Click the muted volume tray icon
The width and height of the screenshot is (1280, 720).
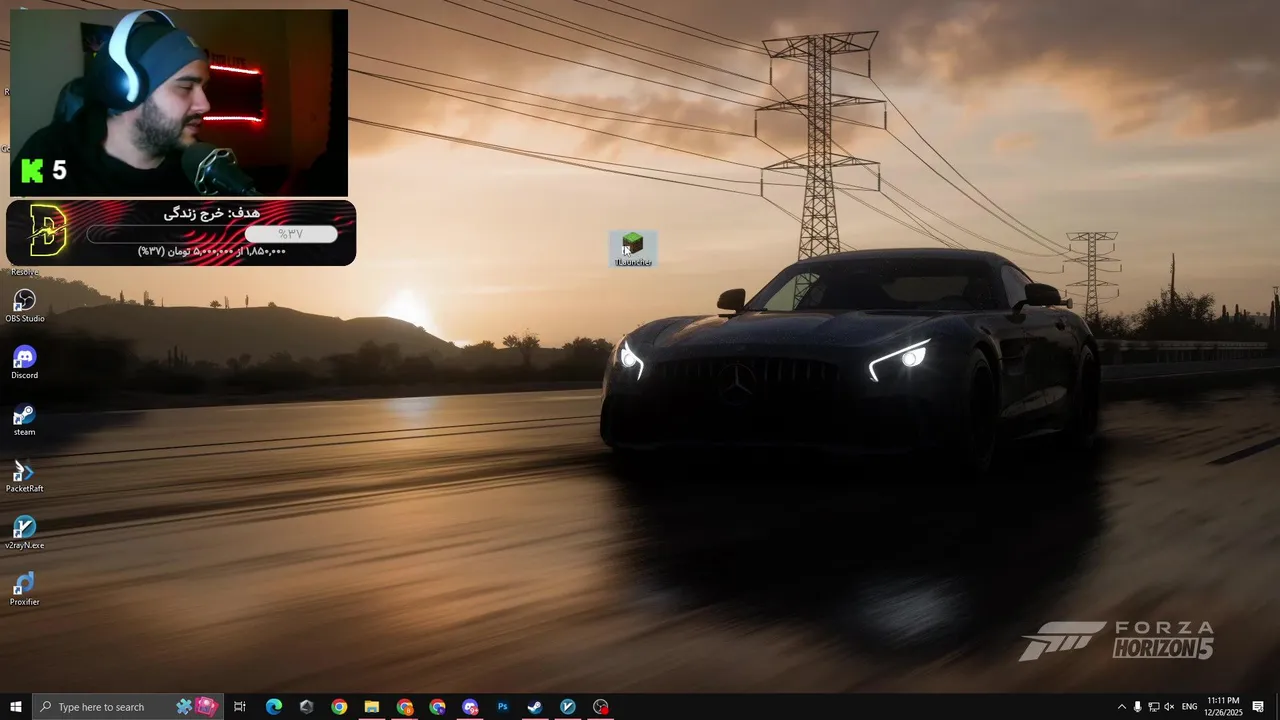click(x=1169, y=707)
